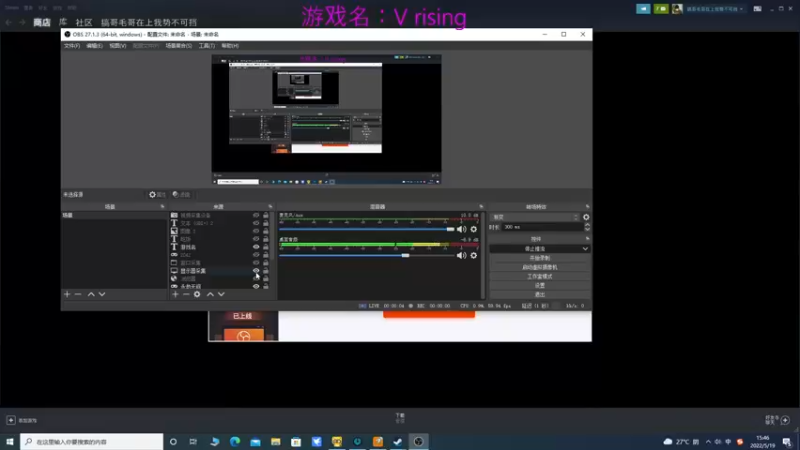Viewport: 800px width, 450px height.
Task: Open the 麦克风/Aux audio settings gear
Action: (473, 229)
